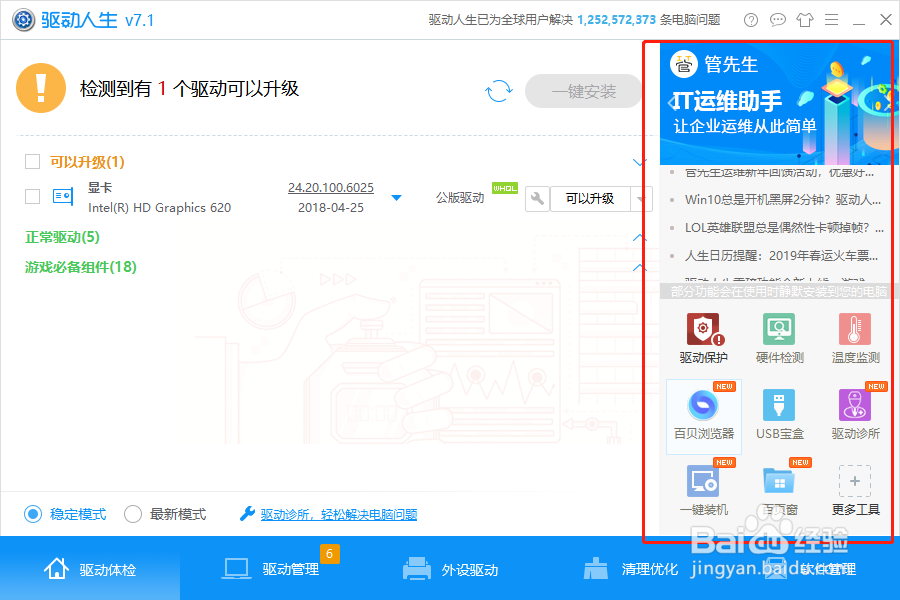Open 驱动诊所 doctor tool
This screenshot has width=900, height=600.
click(855, 415)
